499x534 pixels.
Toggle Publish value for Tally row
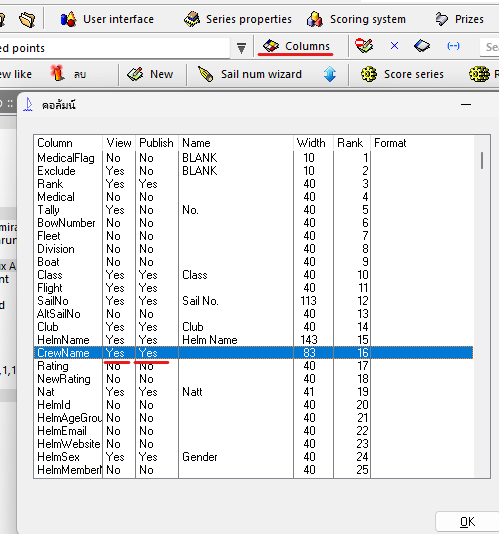pyautogui.click(x=146, y=210)
